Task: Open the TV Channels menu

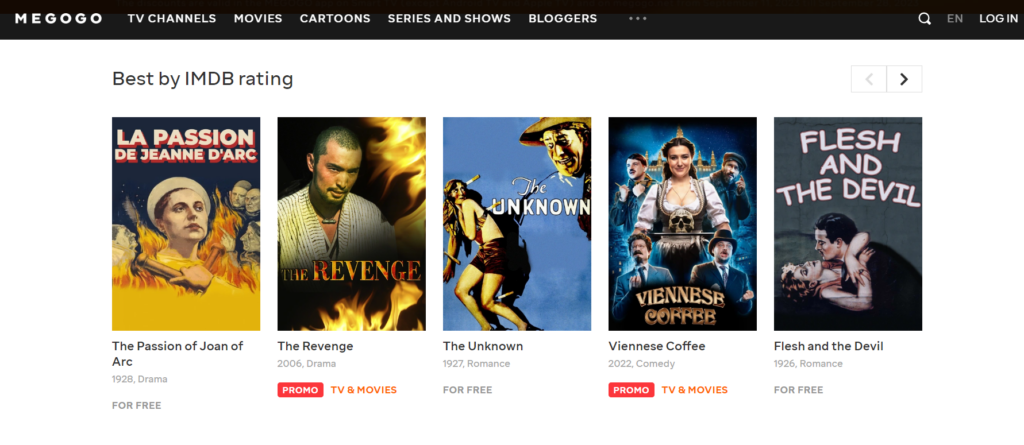Action: pos(172,18)
